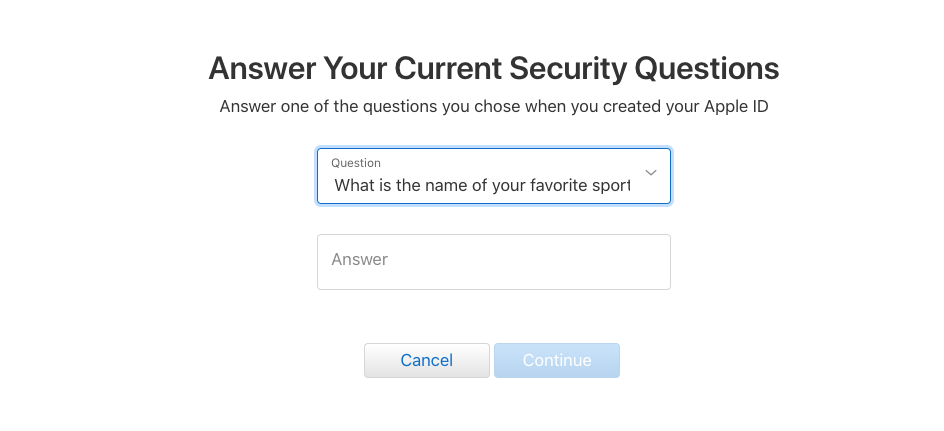The image size is (944, 431).
Task: Click the Apple ID instruction subtitle text
Action: point(493,106)
